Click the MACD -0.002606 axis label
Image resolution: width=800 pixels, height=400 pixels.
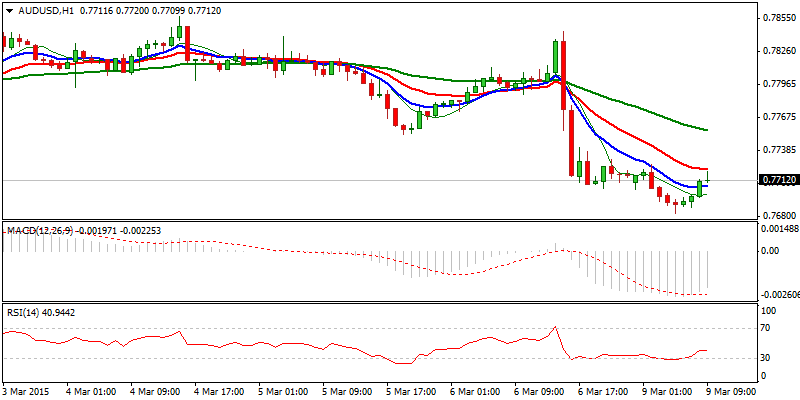point(777,295)
